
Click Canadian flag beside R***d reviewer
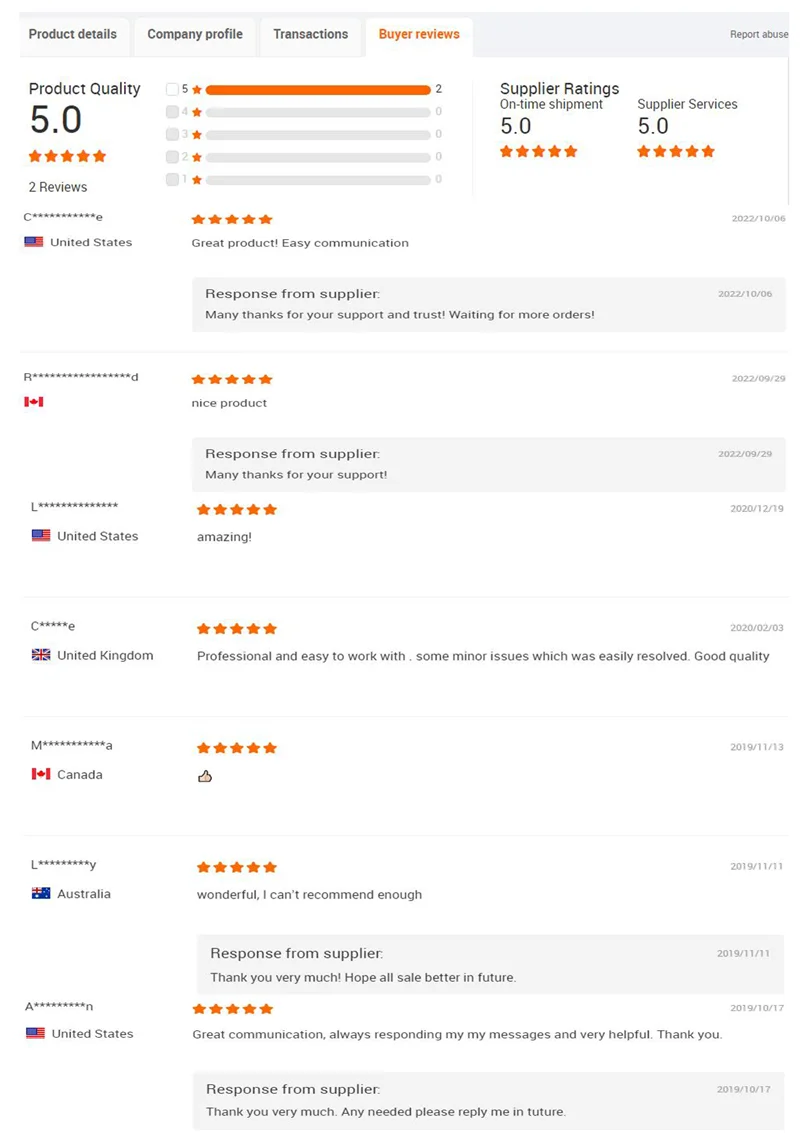(x=34, y=402)
